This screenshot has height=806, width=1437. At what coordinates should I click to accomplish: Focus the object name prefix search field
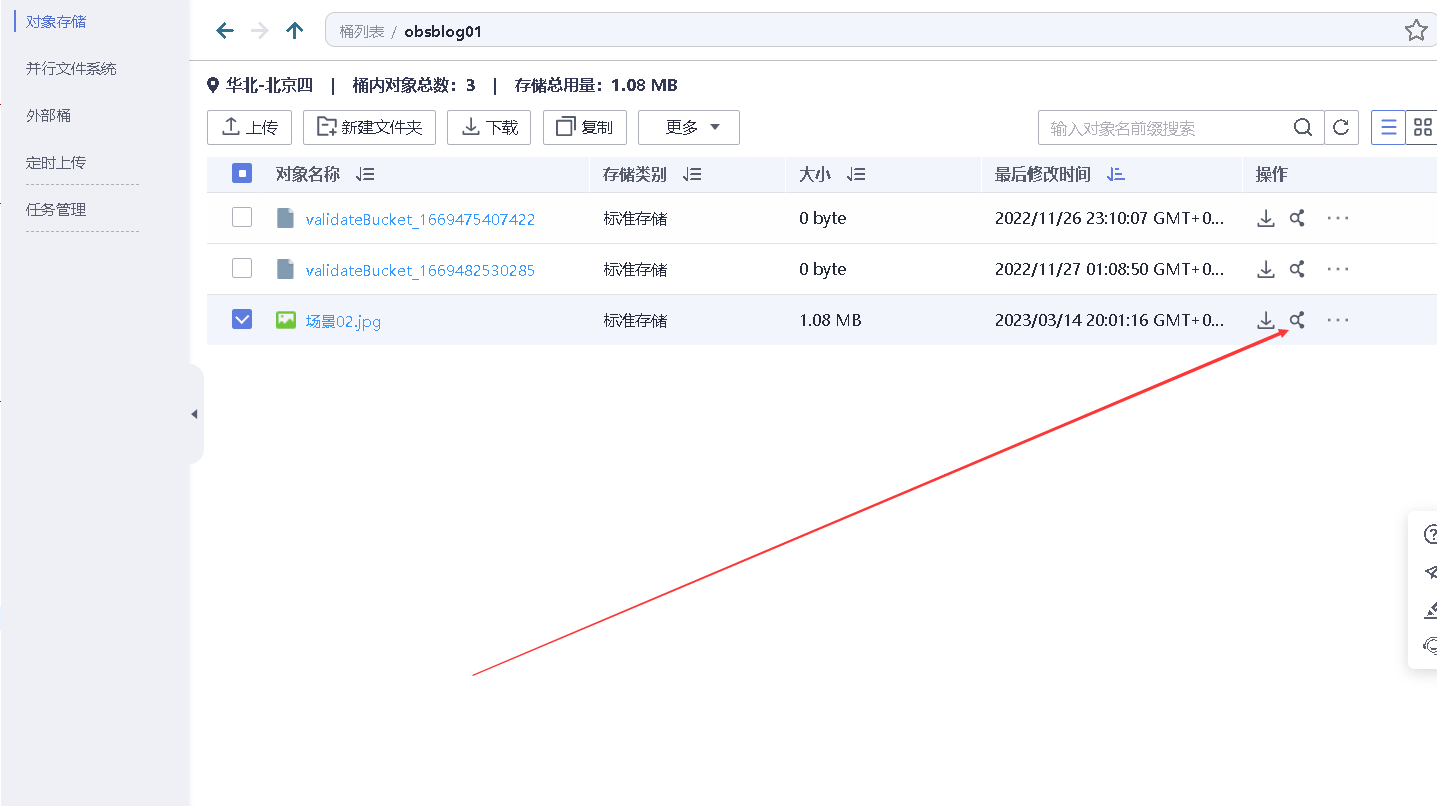point(1166,127)
